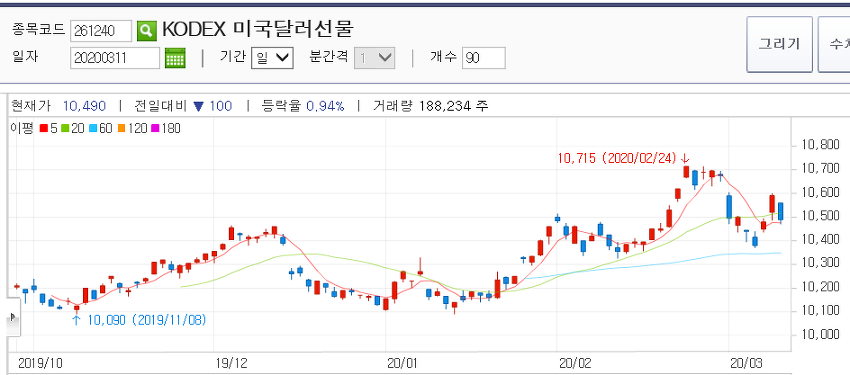Click the partially visible 수치 button
Viewport: 850px width, 375px height.
point(834,44)
